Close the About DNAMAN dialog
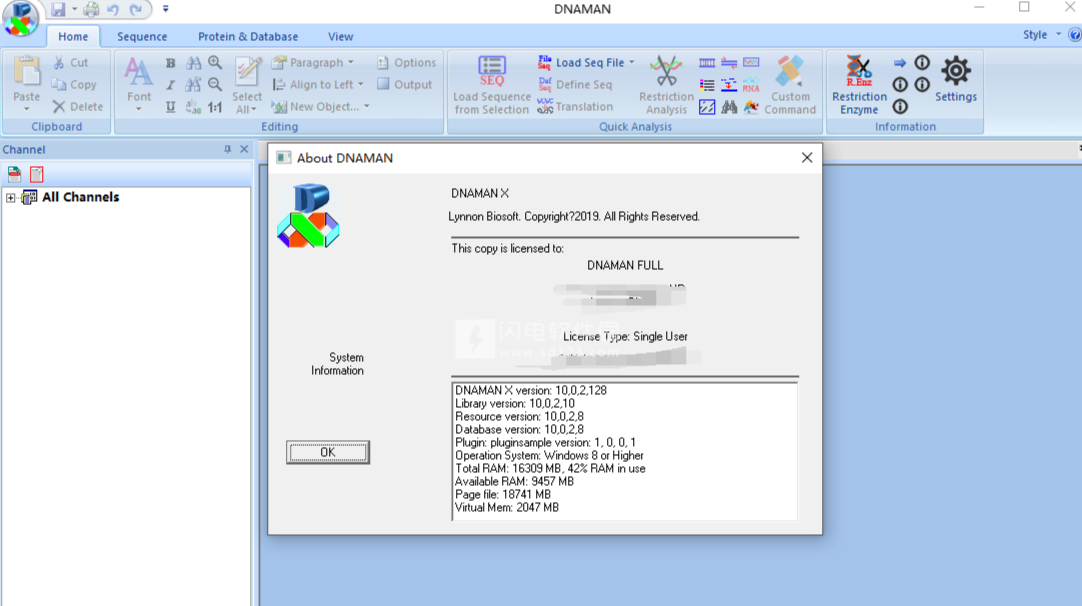The width and height of the screenshot is (1082, 606). [807, 157]
